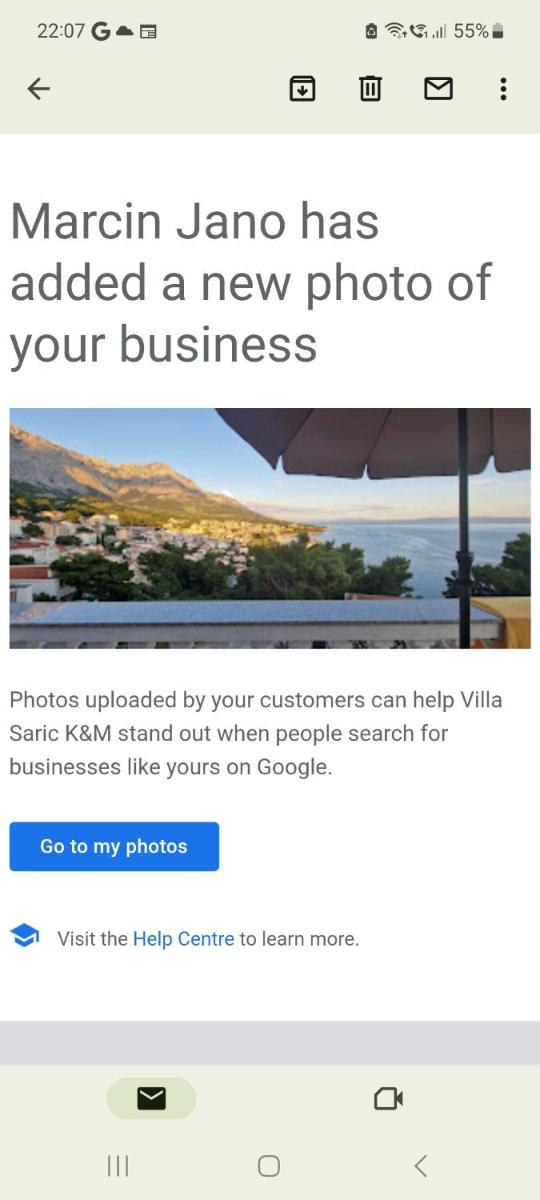540x1200 pixels.
Task: Tap the Android home button
Action: [269, 1165]
